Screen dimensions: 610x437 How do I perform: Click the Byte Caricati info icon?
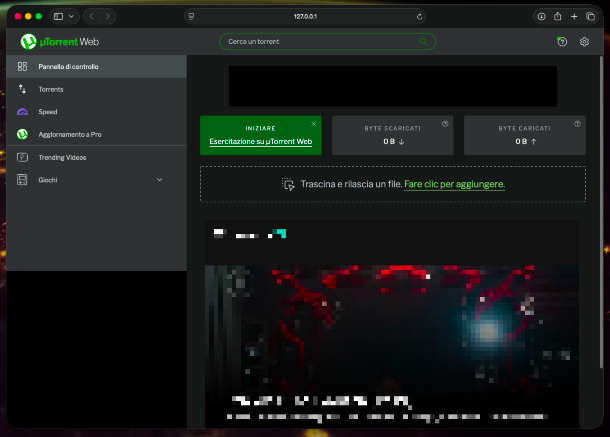pos(577,124)
